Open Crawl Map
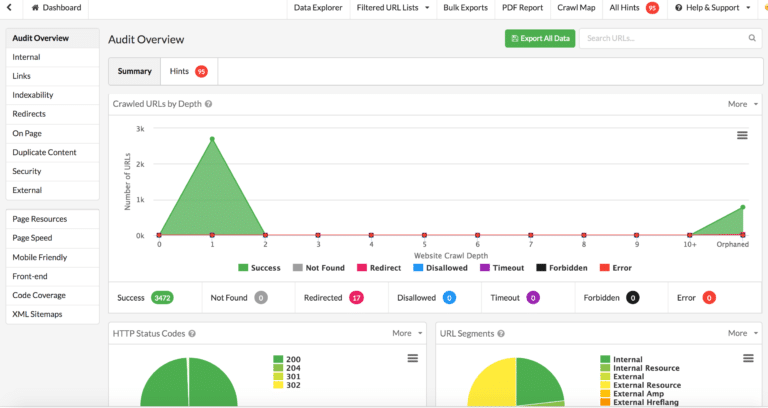This screenshot has width=768, height=408. [x=576, y=8]
